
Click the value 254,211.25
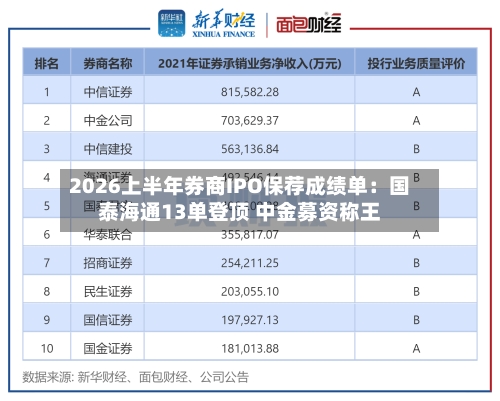point(250,263)
